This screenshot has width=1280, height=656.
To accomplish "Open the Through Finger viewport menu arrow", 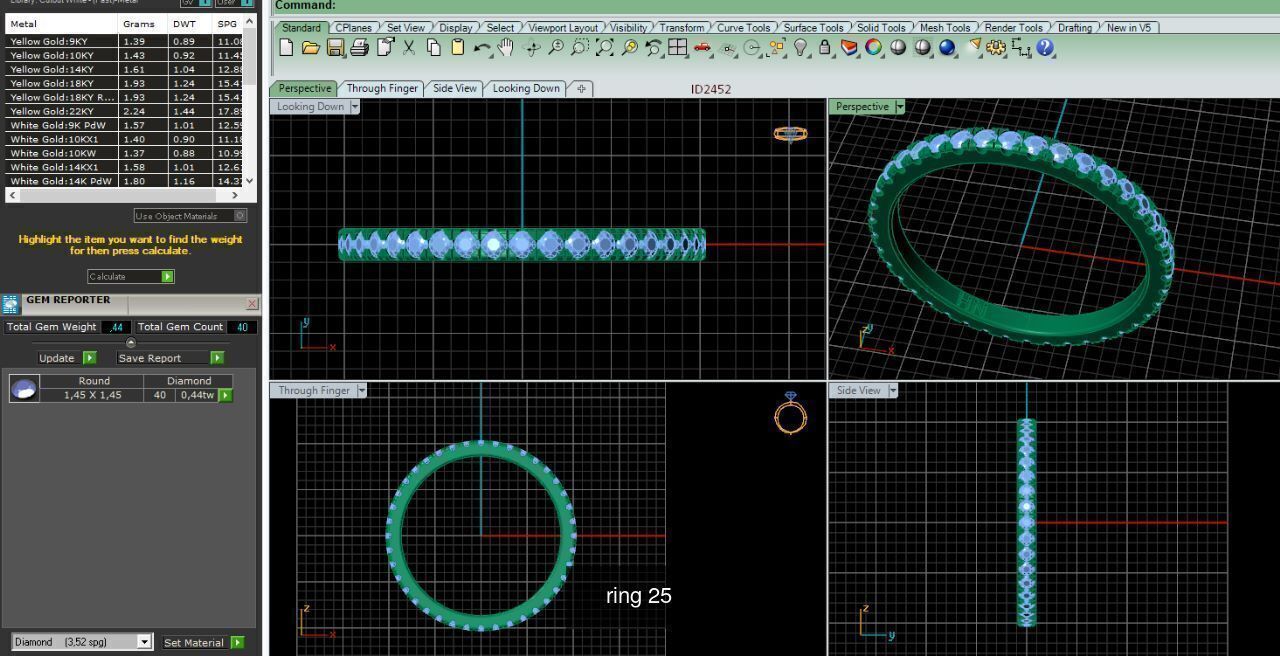I will 361,391.
